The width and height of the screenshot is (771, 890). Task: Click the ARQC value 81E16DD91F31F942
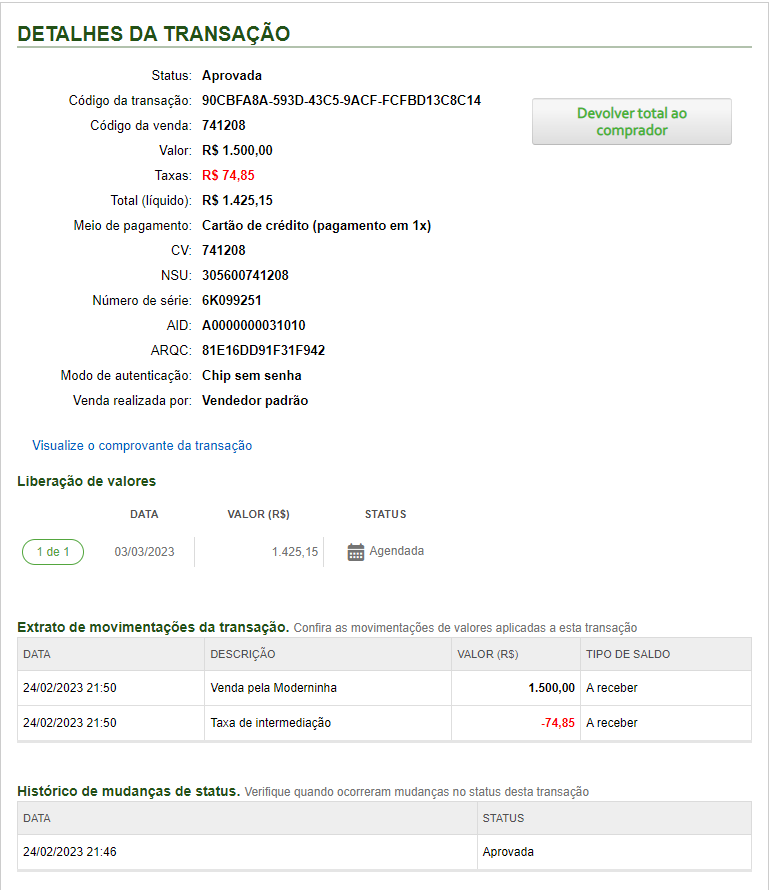pos(263,351)
